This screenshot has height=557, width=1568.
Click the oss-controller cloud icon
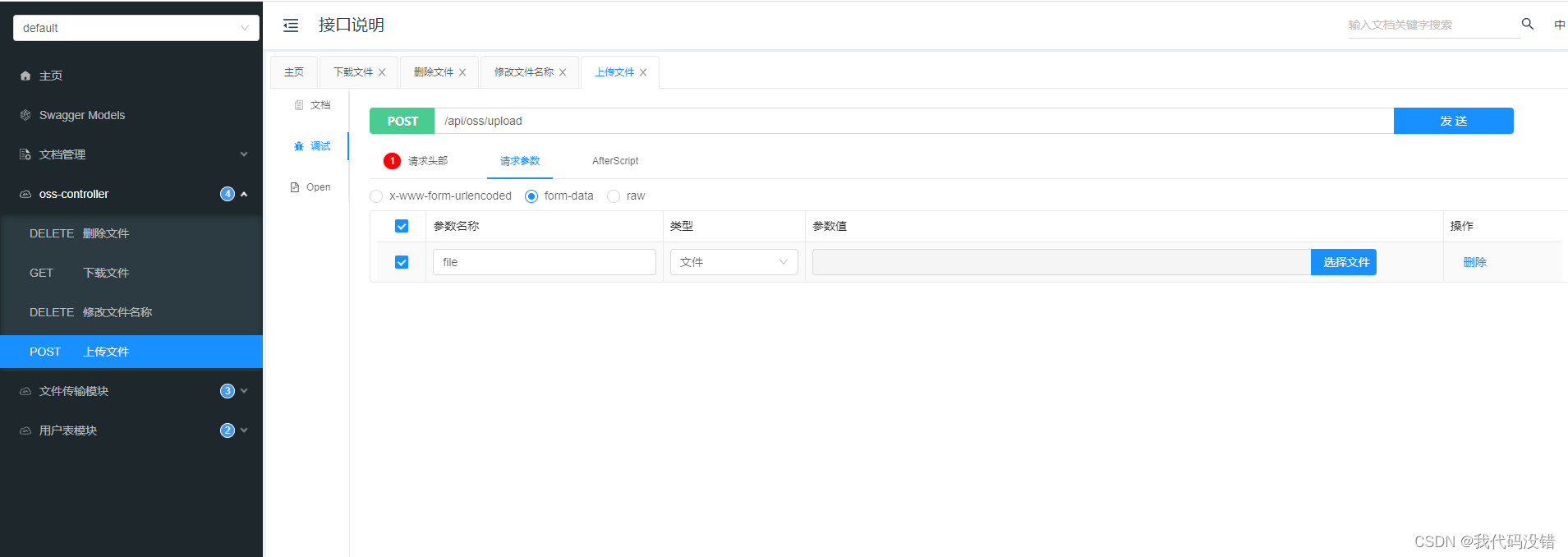[x=25, y=194]
